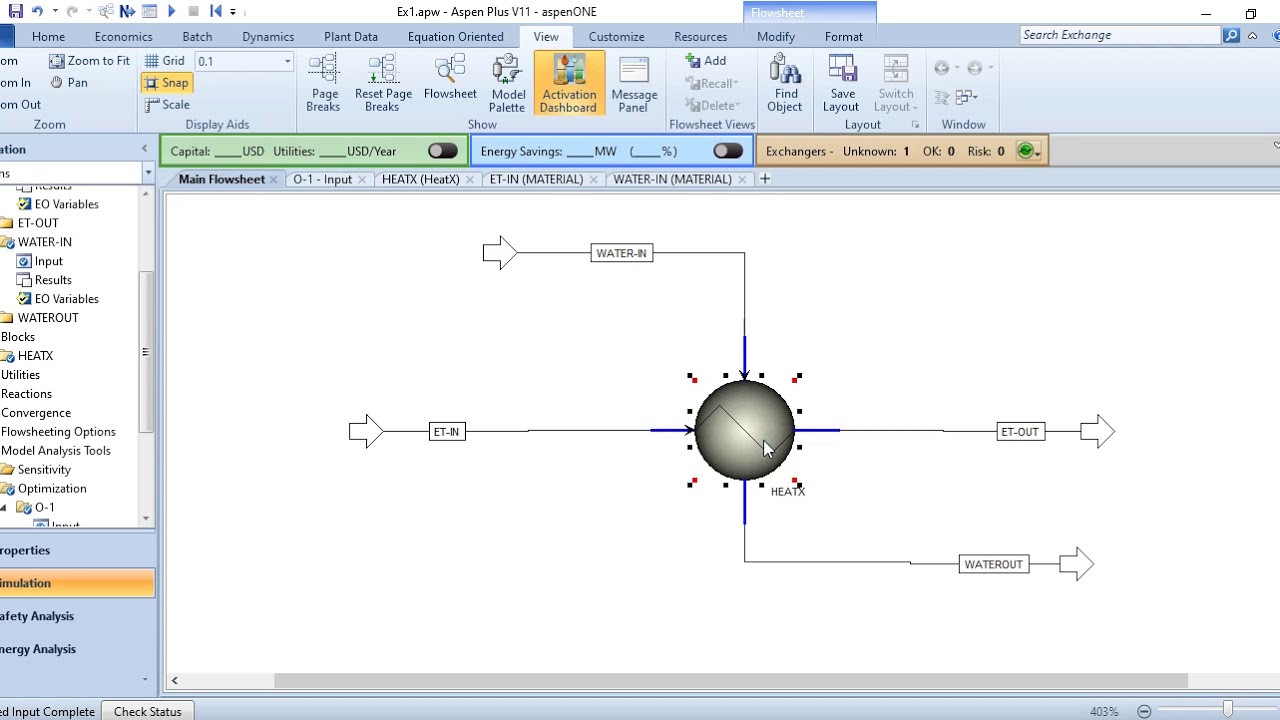The image size is (1280, 720).
Task: Toggle the Scale display aid
Action: pos(167,105)
